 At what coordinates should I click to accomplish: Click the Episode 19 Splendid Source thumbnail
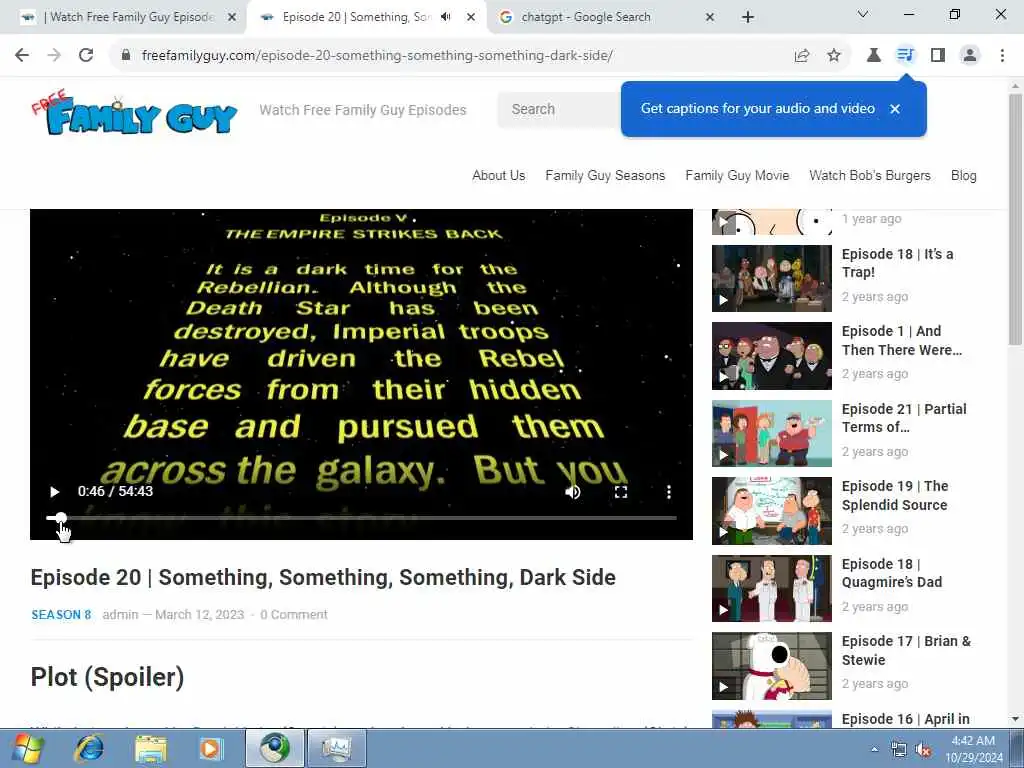point(772,511)
